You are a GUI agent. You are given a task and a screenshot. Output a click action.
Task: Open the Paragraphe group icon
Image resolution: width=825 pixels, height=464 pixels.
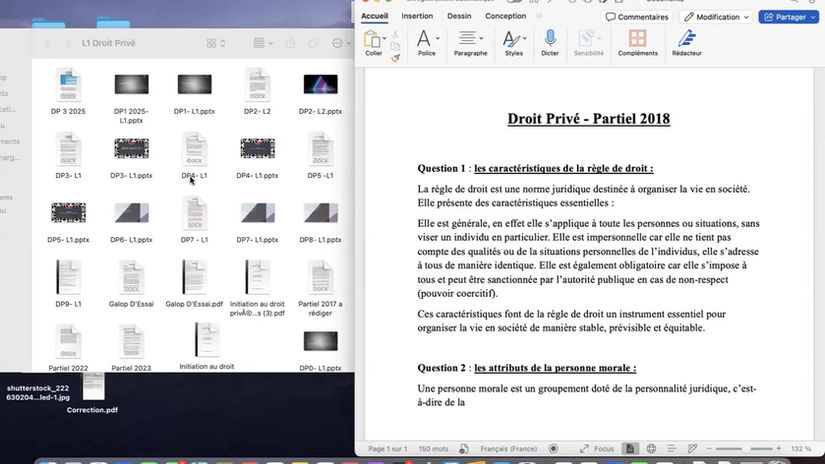[467, 38]
